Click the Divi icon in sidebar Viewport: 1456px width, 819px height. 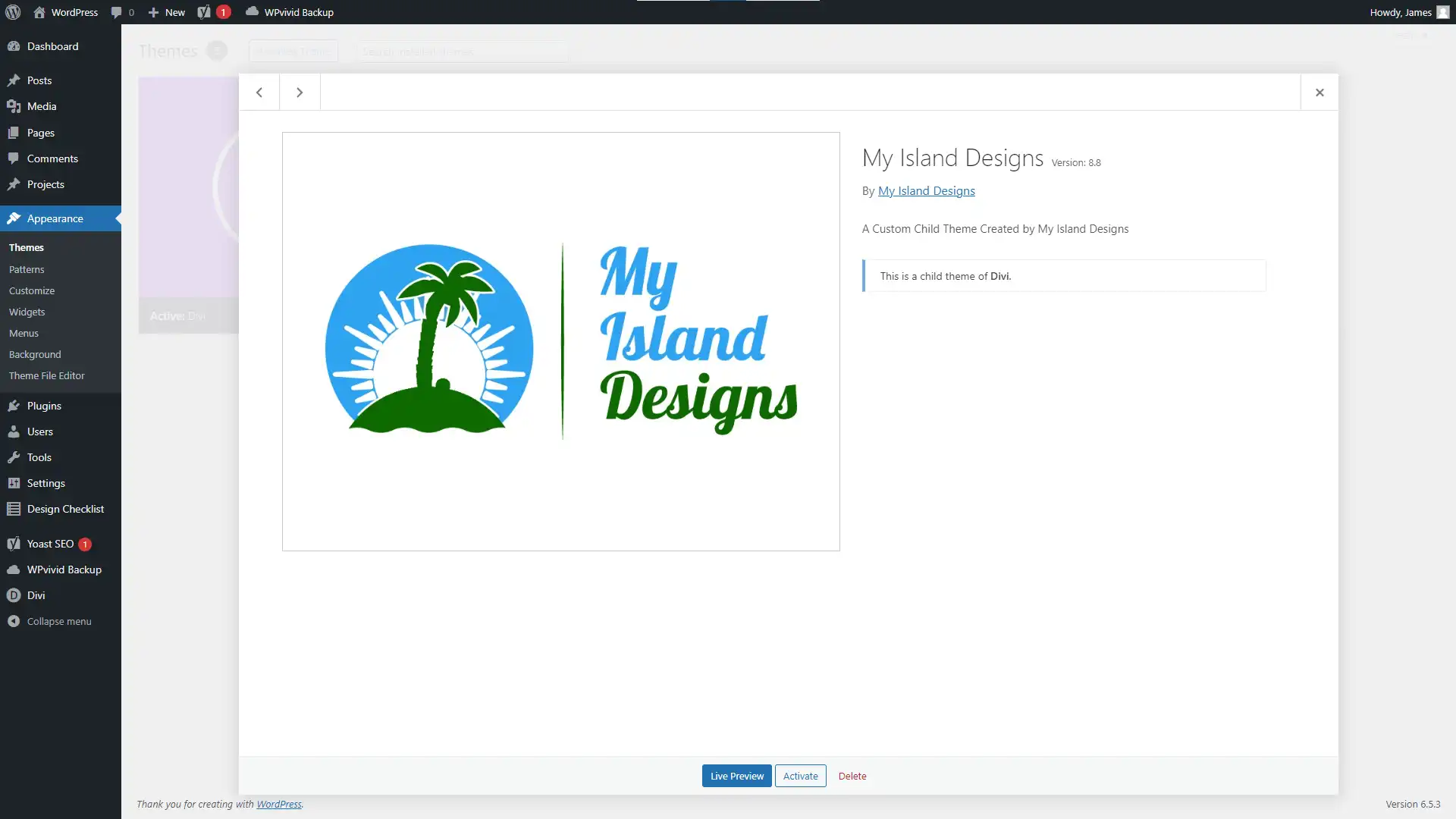point(14,595)
